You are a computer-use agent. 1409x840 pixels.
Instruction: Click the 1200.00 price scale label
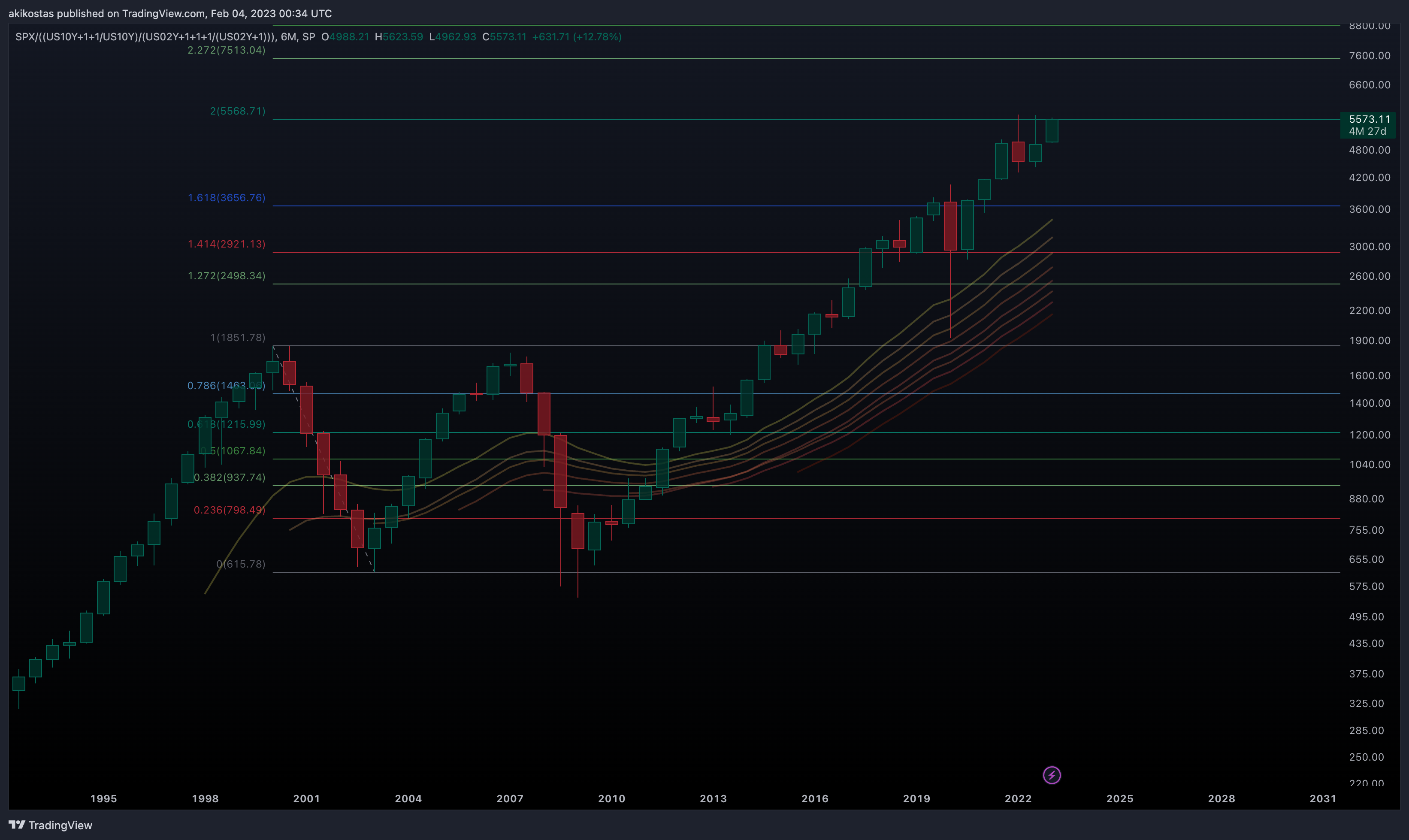1370,435
